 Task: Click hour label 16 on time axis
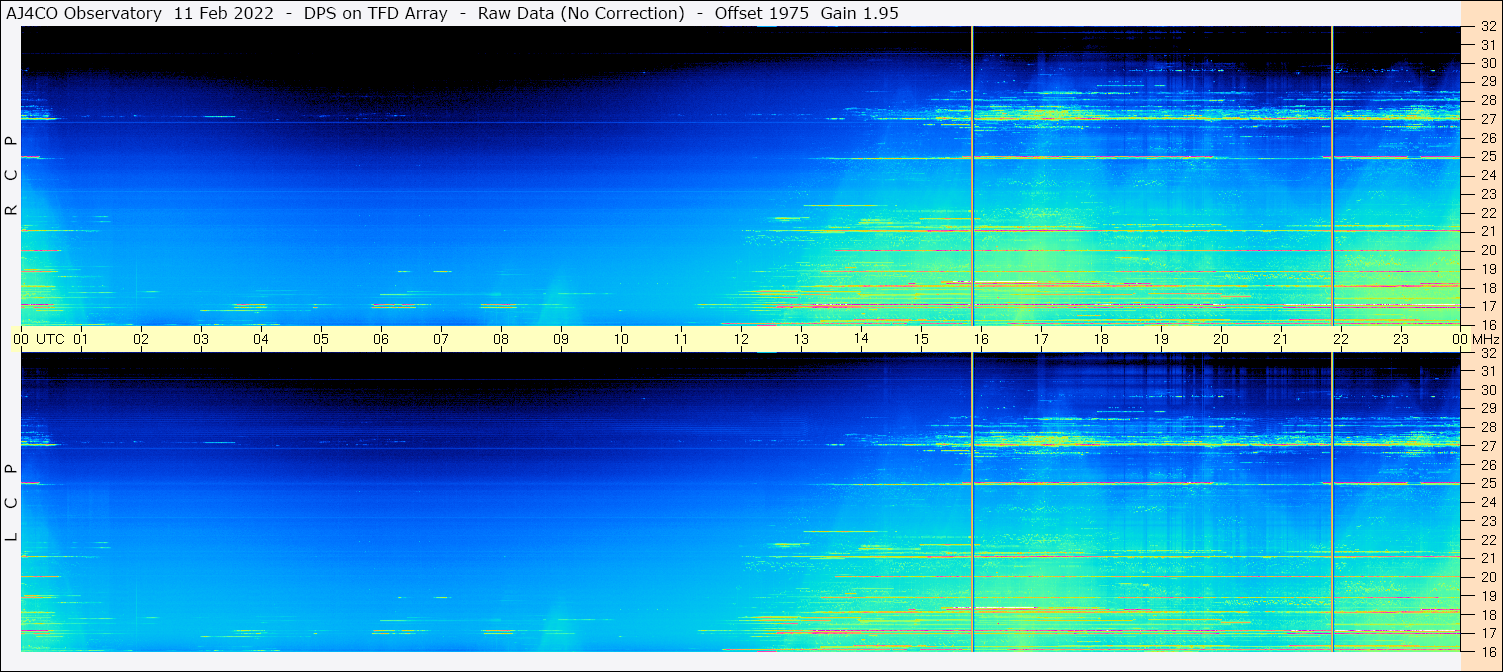coord(981,339)
